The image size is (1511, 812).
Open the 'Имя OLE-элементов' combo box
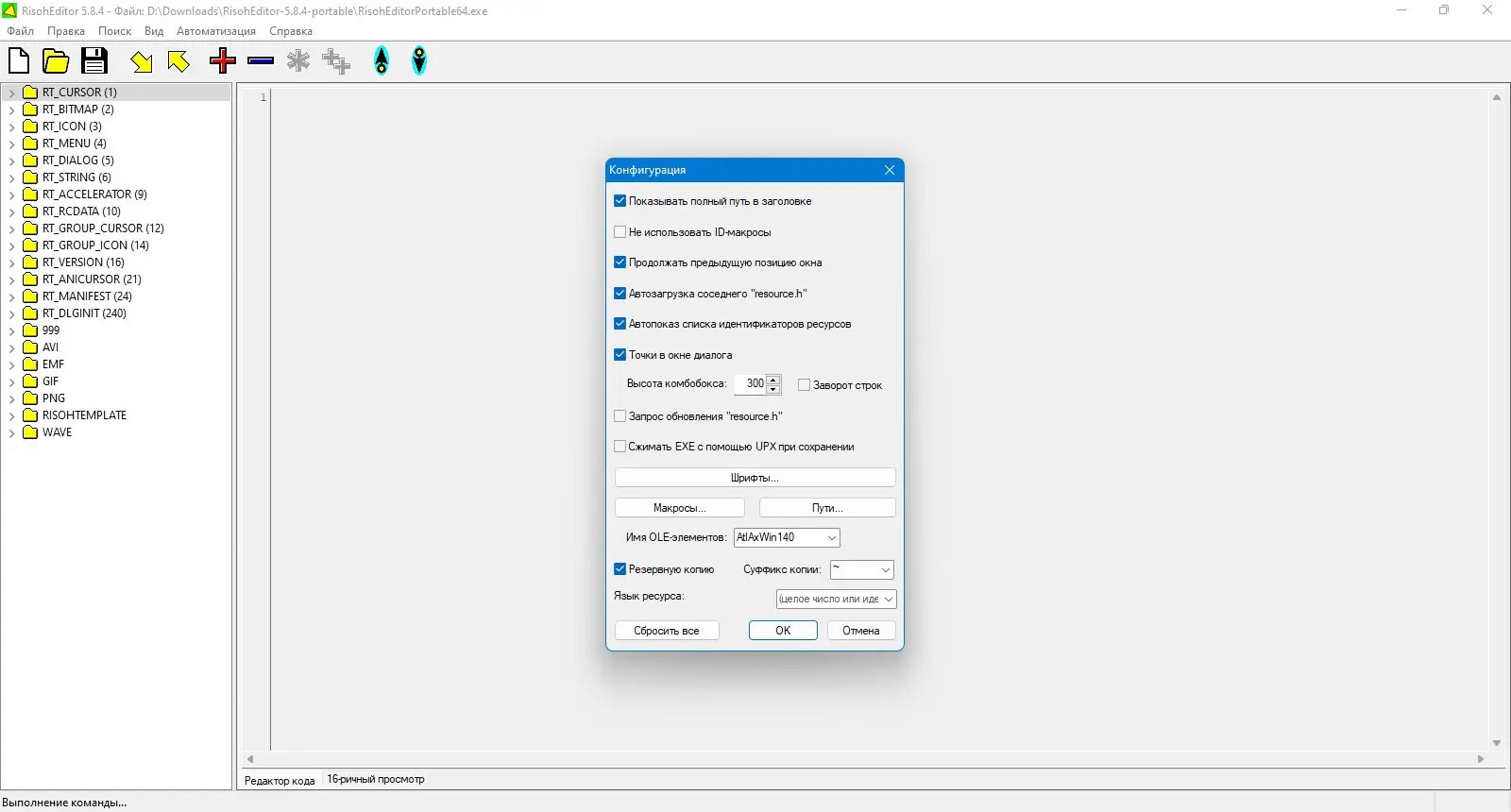tap(787, 537)
